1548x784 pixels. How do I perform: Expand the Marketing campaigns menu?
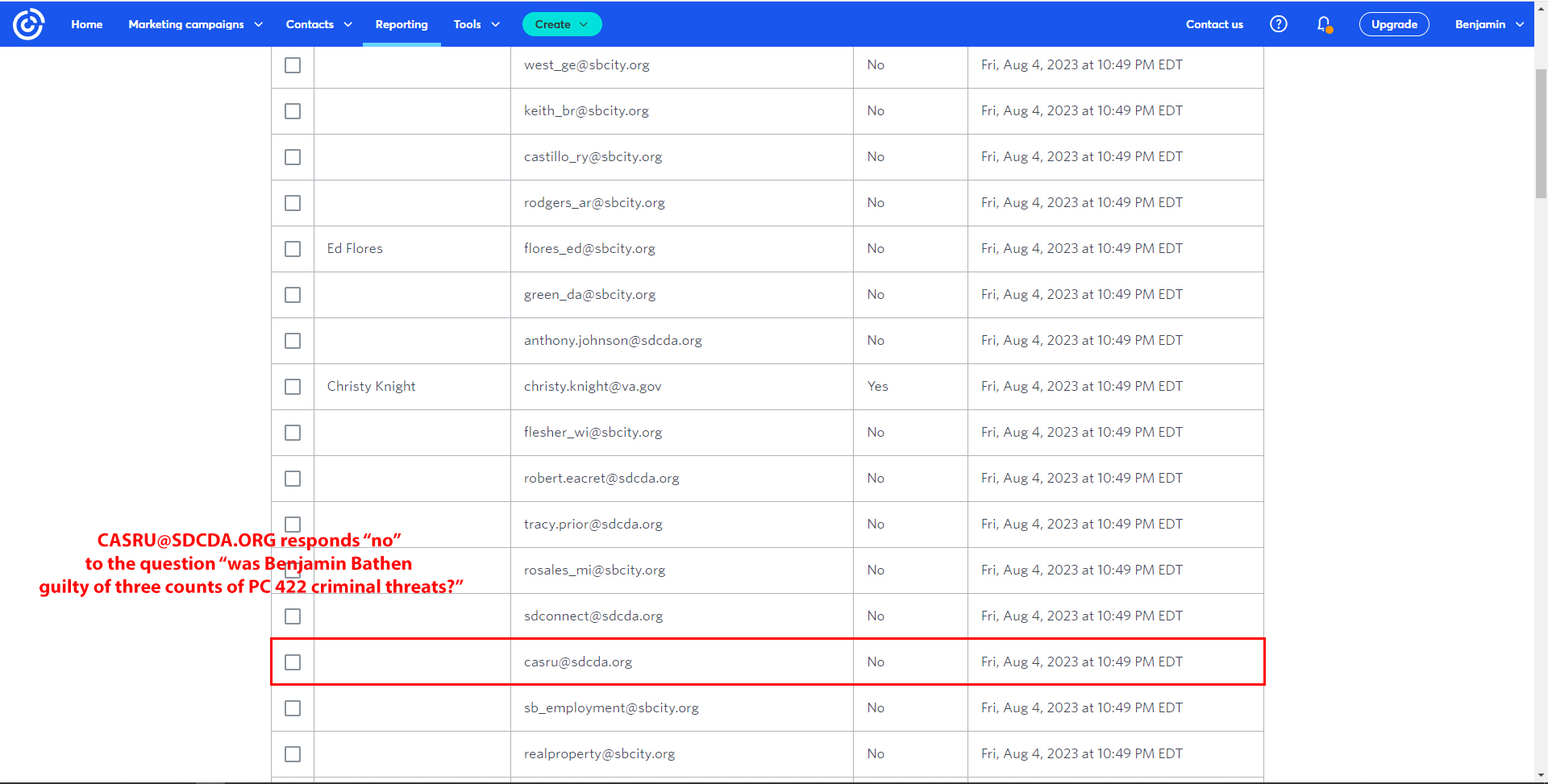pyautogui.click(x=195, y=24)
